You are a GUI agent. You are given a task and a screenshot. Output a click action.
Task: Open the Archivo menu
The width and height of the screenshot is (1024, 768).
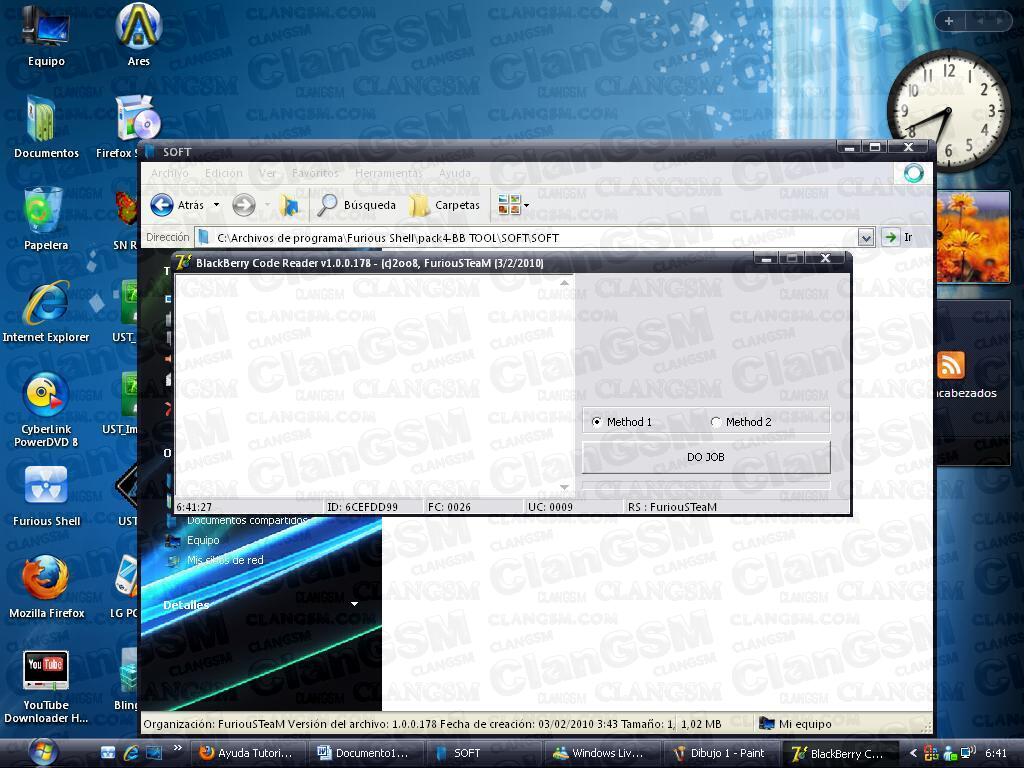[x=170, y=173]
